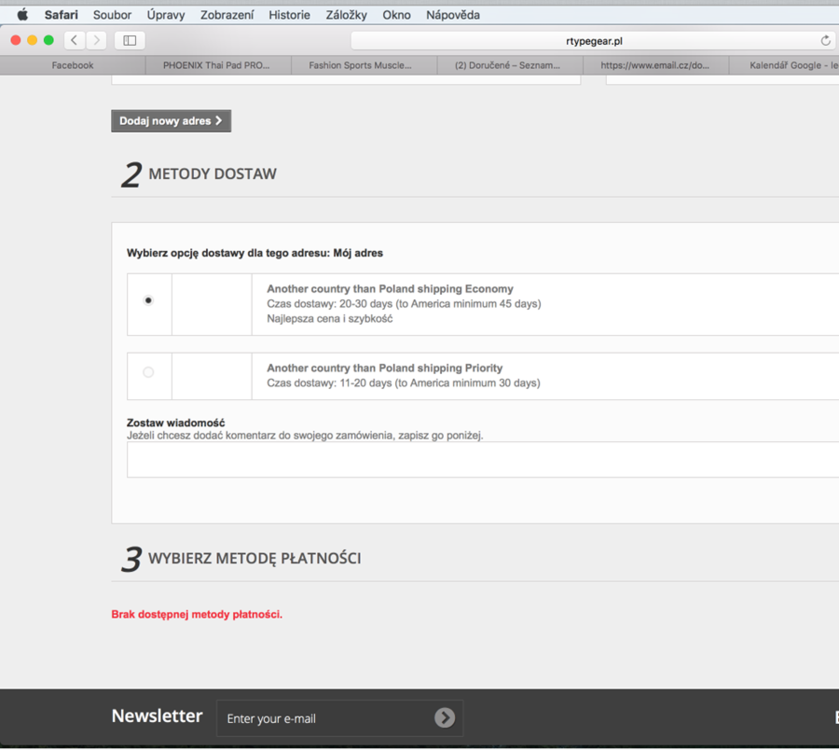Viewport: 839px width, 750px height.
Task: Click the rtypegear.pl address bar
Action: coord(594,41)
